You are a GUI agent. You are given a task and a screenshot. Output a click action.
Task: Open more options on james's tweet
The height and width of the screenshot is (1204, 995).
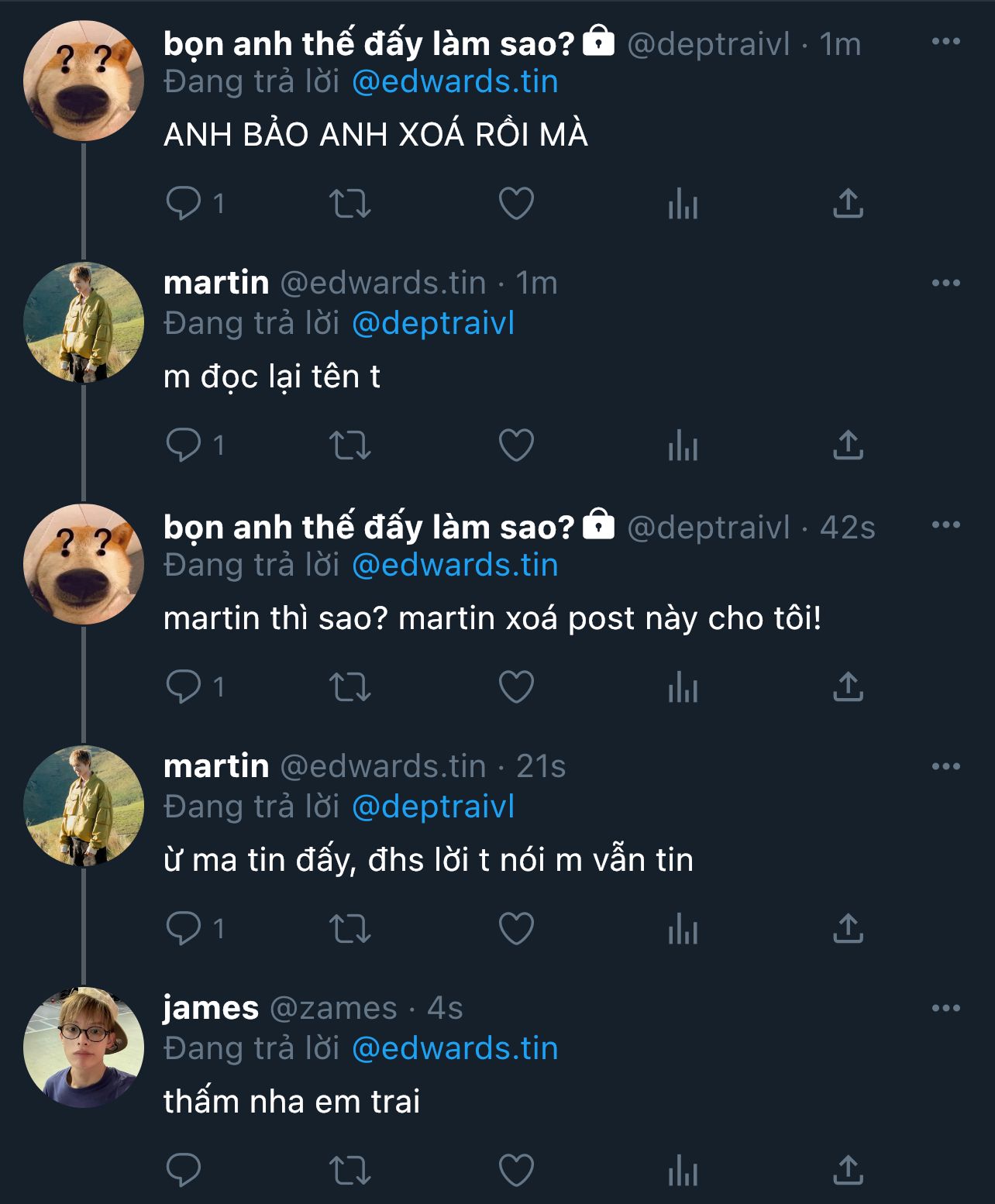(945, 1008)
